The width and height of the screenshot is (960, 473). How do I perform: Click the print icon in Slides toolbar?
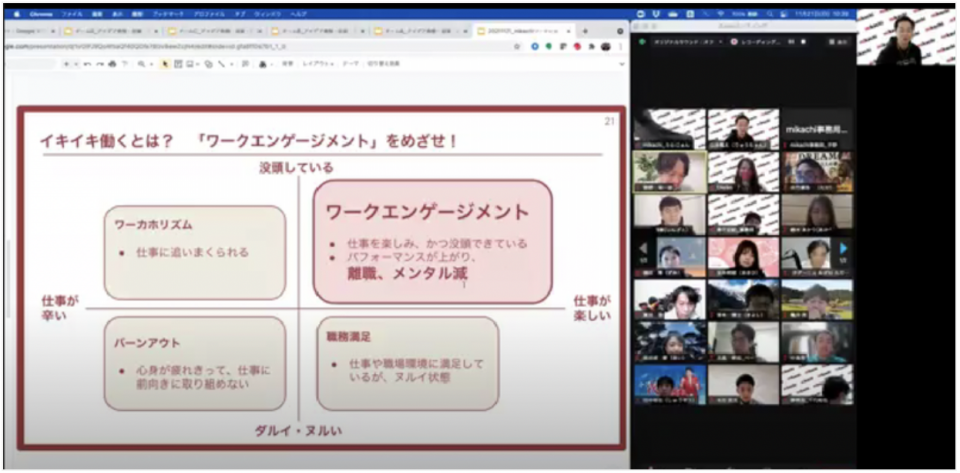(112, 64)
